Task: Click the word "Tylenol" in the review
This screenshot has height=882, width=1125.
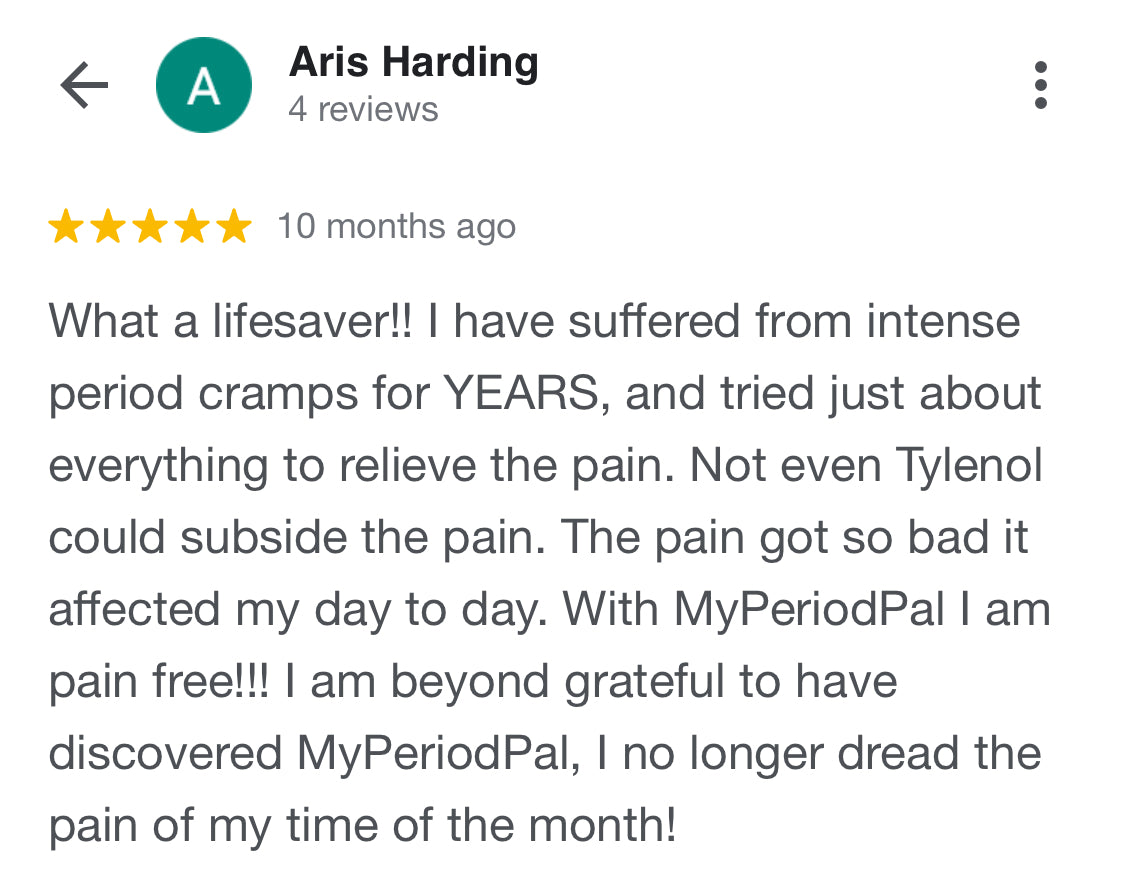Action: [968, 466]
